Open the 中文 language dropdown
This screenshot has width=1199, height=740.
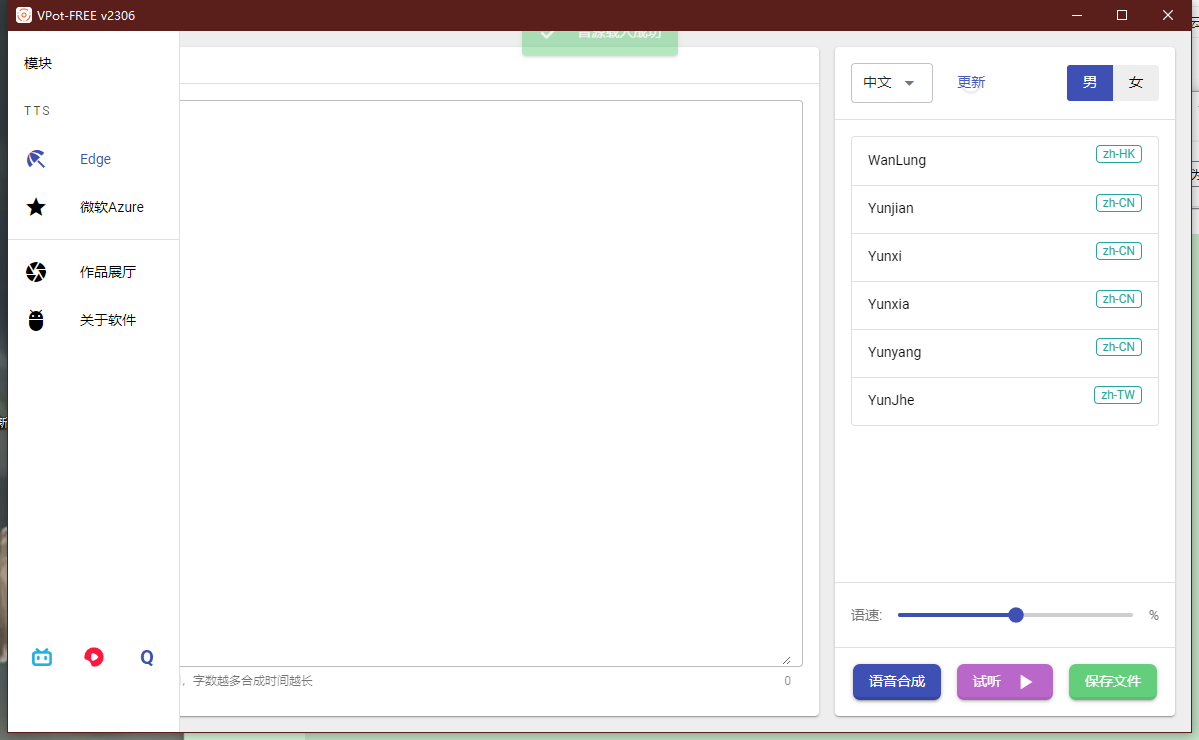point(891,83)
